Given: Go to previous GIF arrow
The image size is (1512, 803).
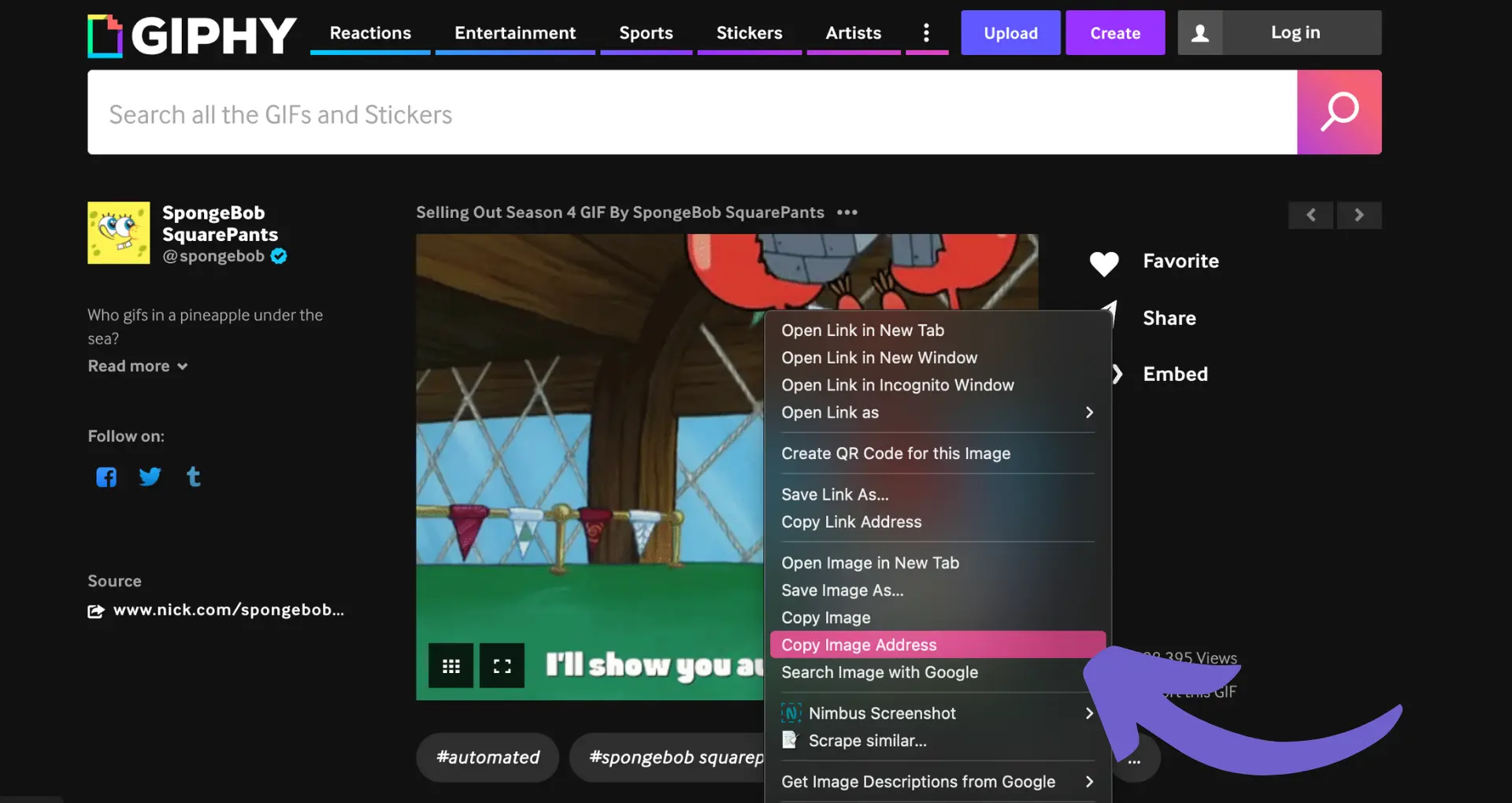Looking at the screenshot, I should (1310, 215).
